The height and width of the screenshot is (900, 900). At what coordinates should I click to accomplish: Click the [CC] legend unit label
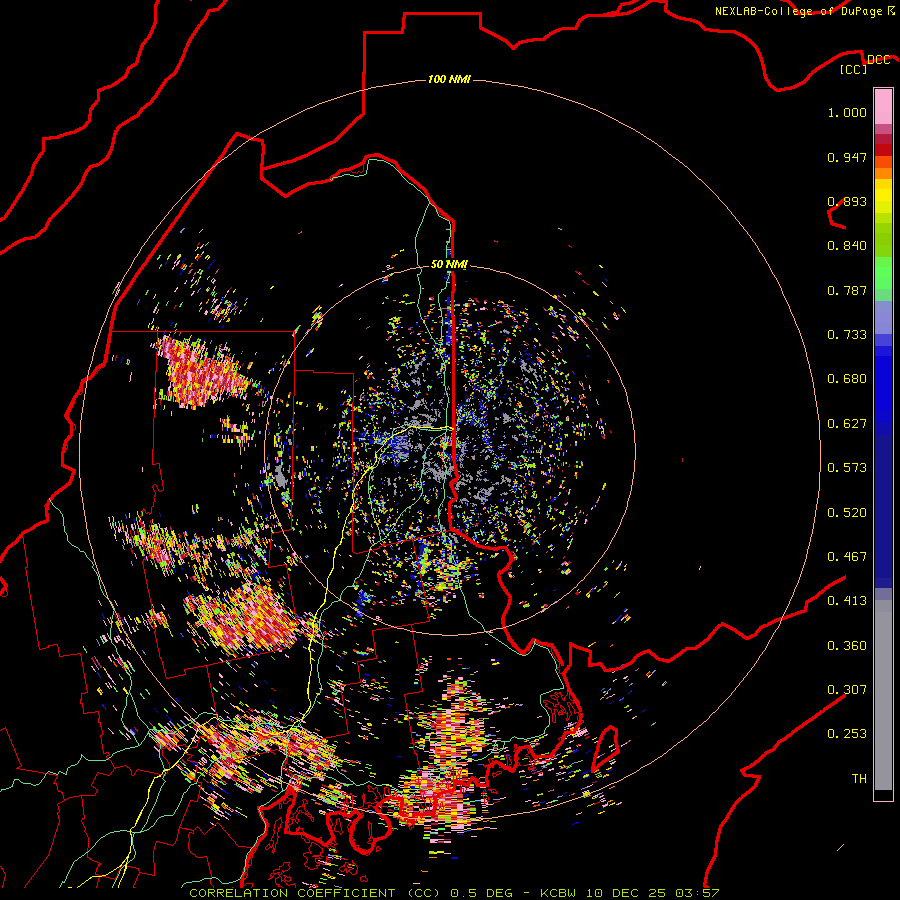tap(854, 69)
